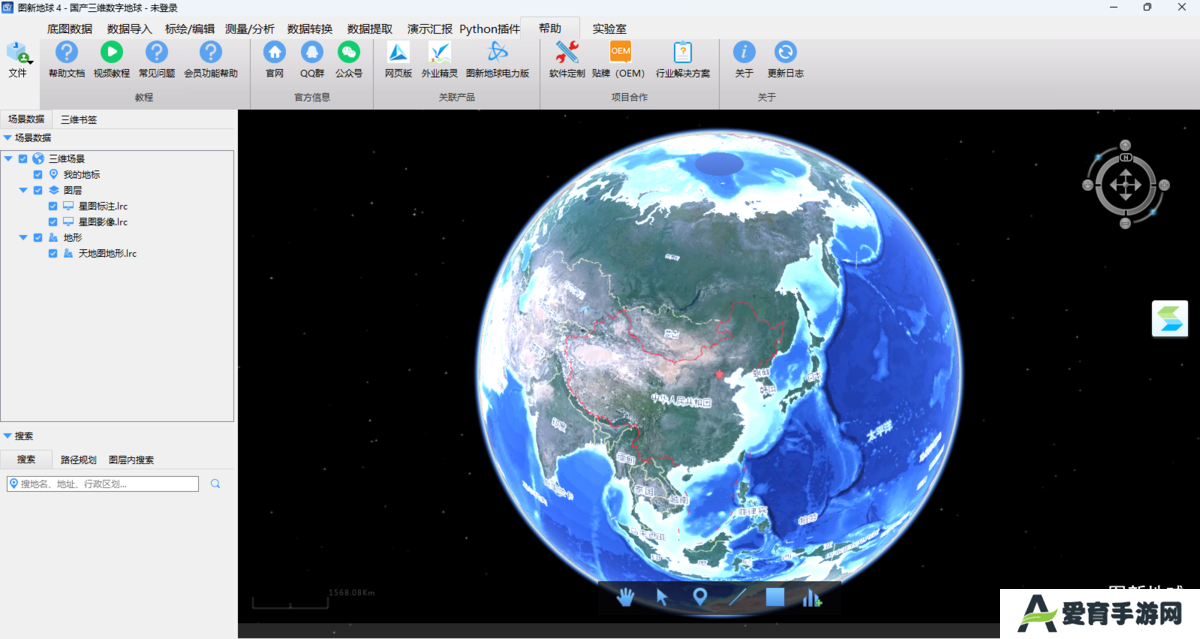Switch to the 测量/分析 ribbon tab

click(x=250, y=29)
